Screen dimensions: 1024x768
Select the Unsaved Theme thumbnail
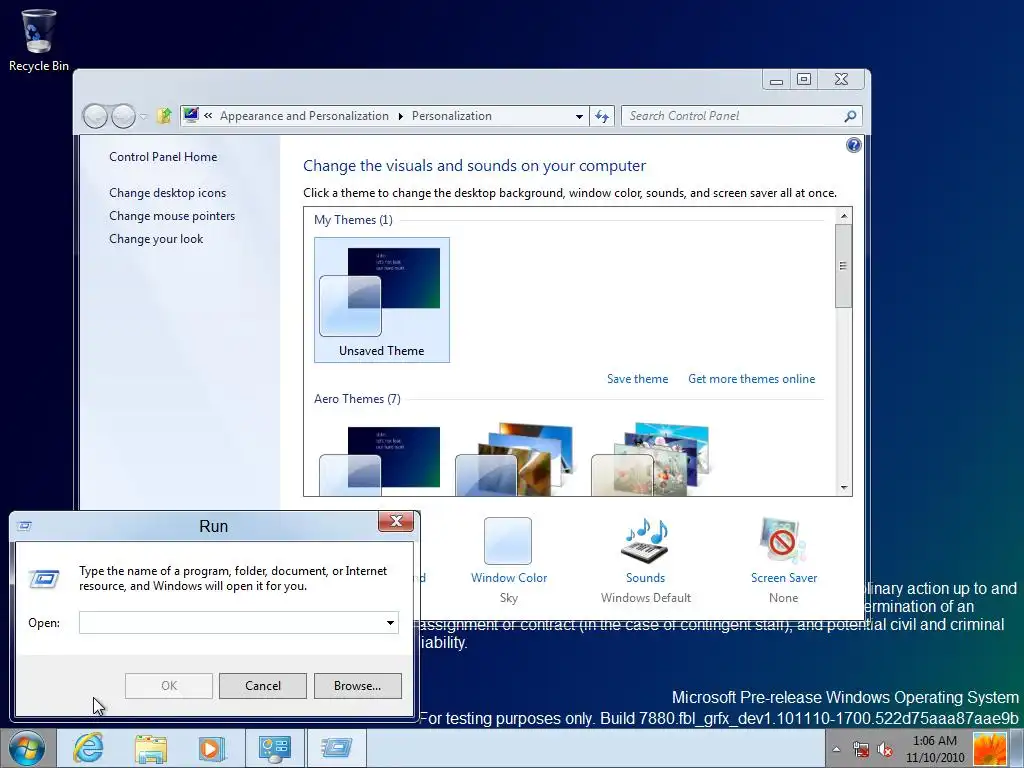(381, 300)
